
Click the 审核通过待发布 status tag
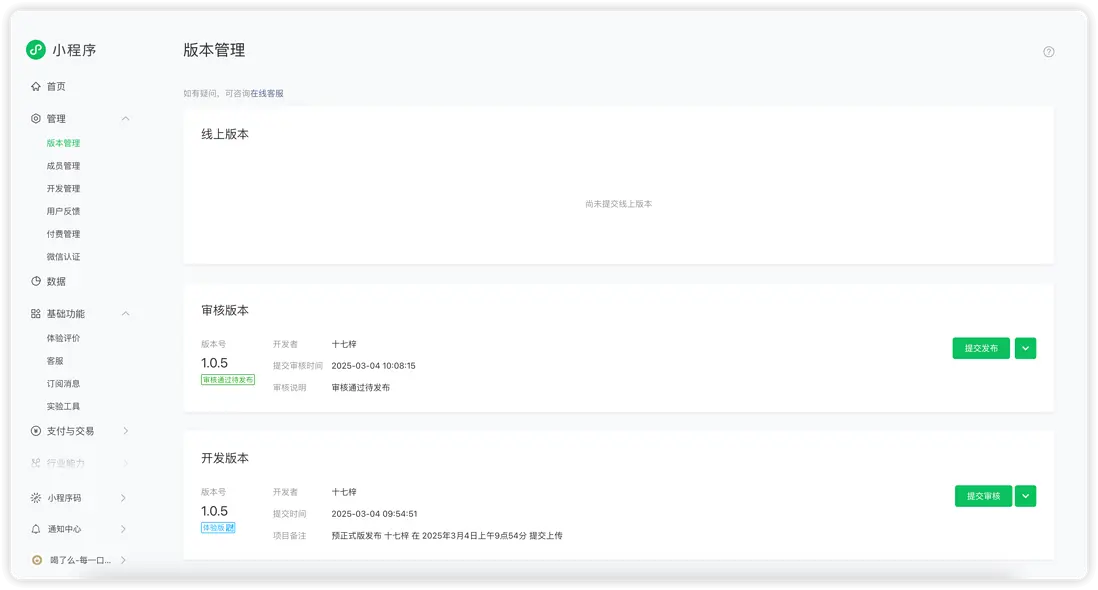tap(228, 379)
